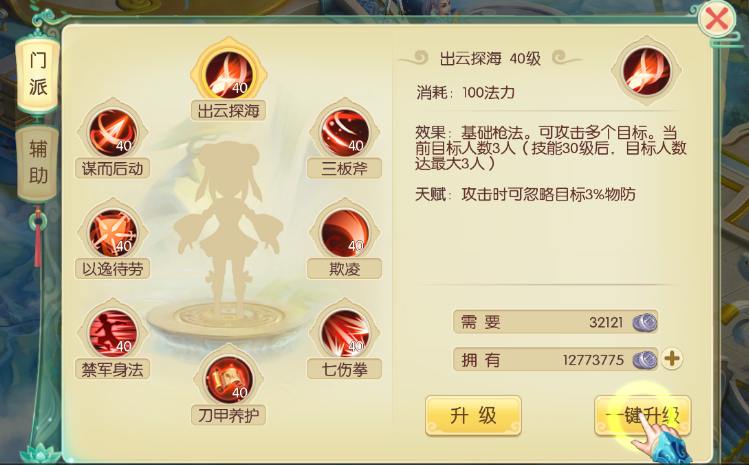
Task: Select the 三板斧 skill icon
Action: pos(344,133)
